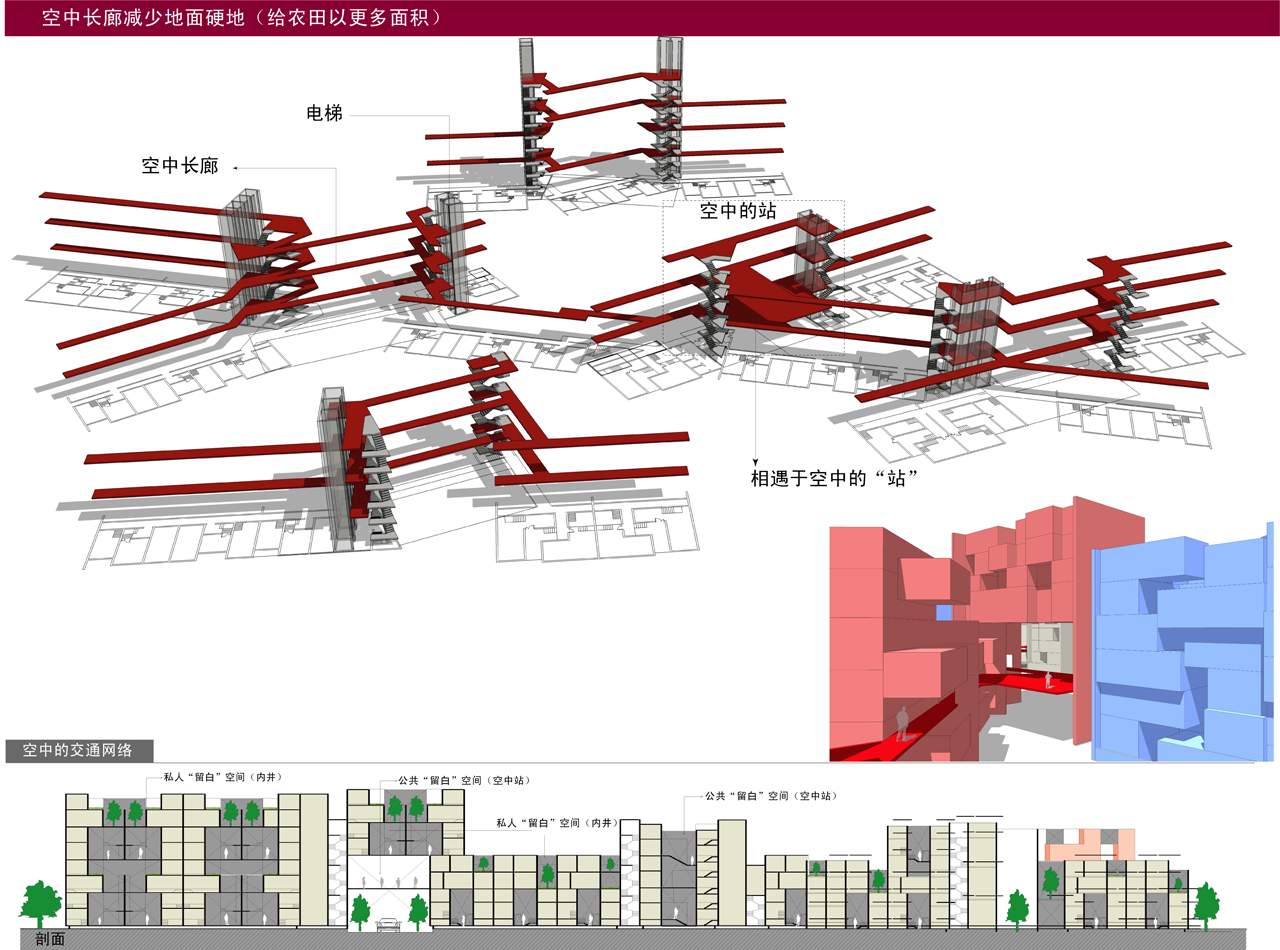Click the 相遇于空中的"站" caption
Image resolution: width=1280 pixels, height=950 pixels.
835,478
